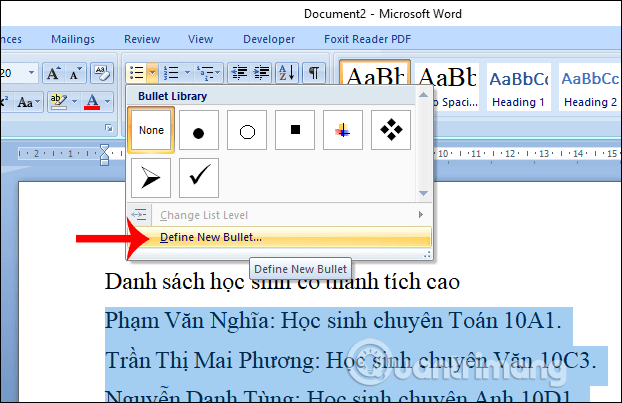Open the Numbering dropdown arrow
Viewport: 622px width, 403px height.
coord(187,73)
